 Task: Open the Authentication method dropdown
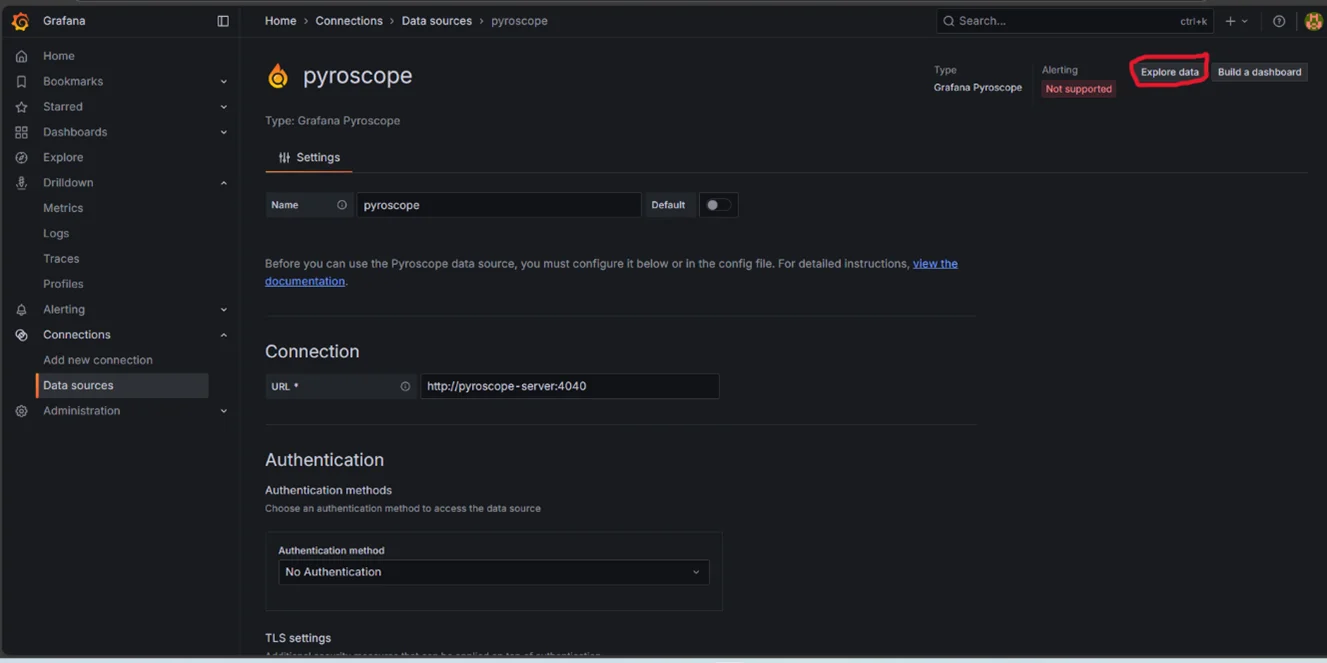tap(494, 572)
